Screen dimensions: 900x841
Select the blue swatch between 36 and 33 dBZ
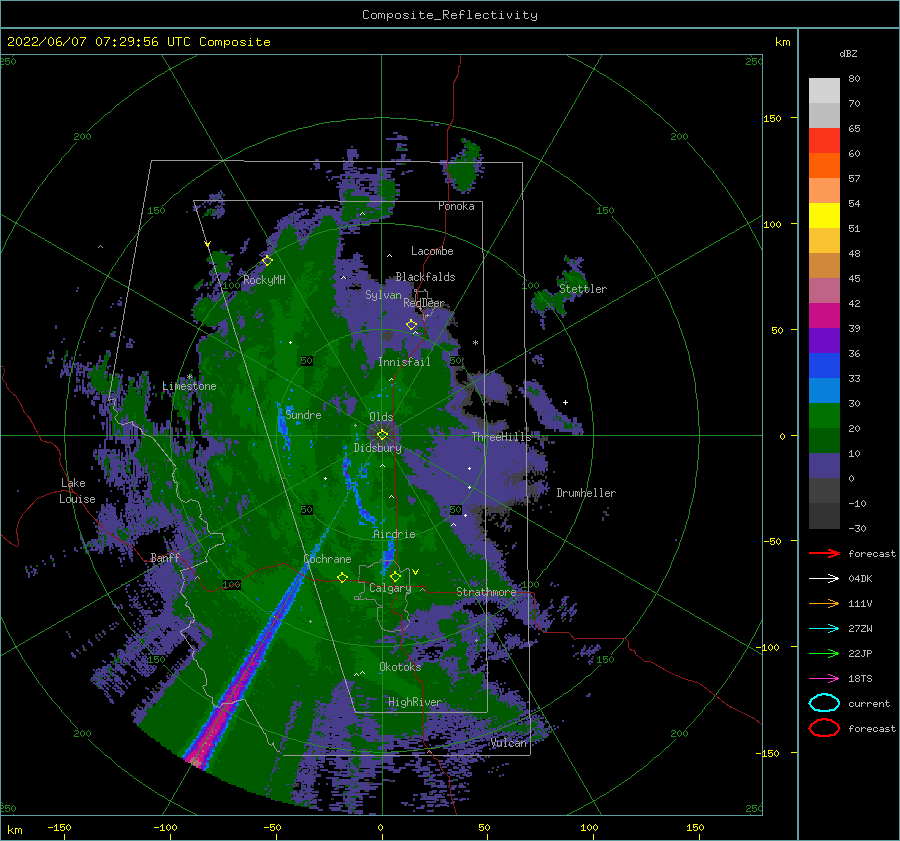824,366
